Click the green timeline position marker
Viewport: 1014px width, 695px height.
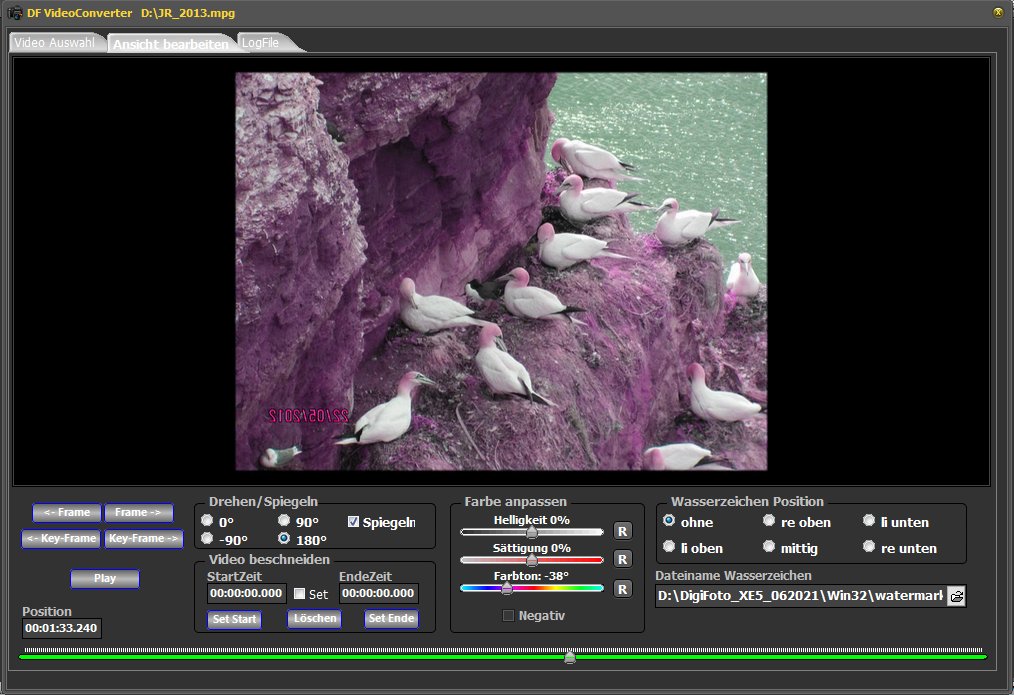[x=569, y=657]
